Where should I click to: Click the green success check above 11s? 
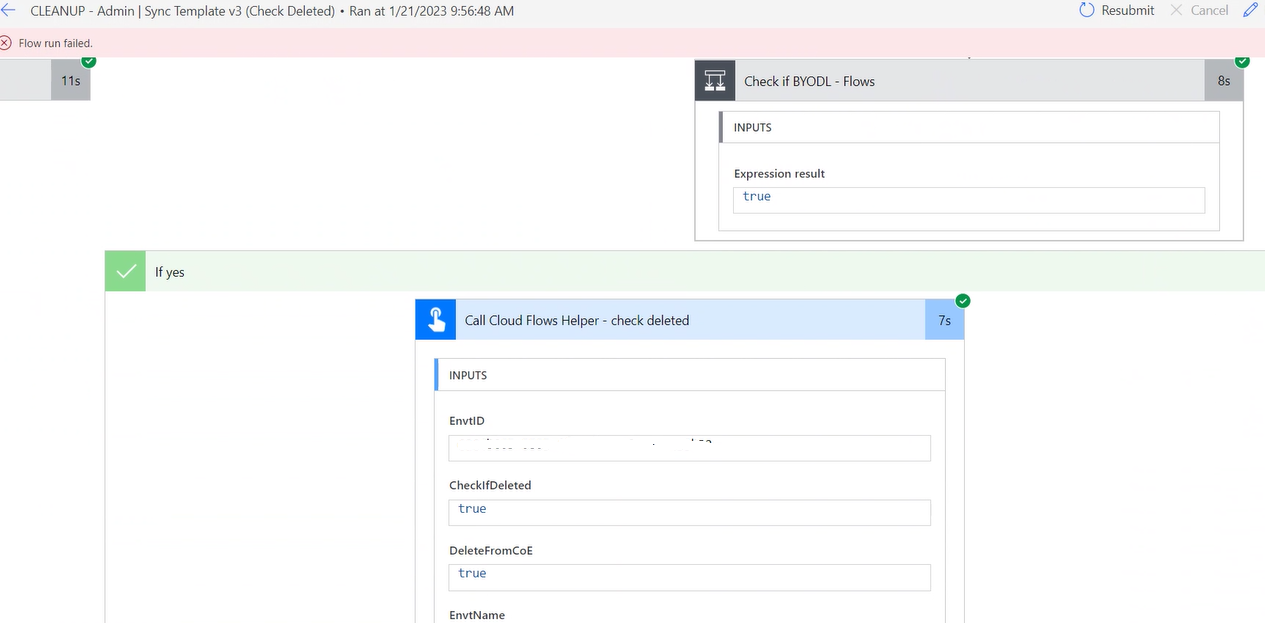89,61
